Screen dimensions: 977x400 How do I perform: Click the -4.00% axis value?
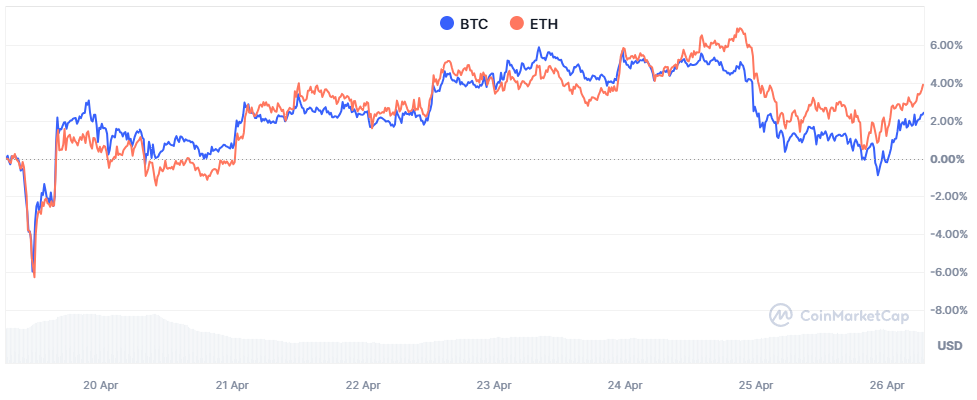click(x=945, y=235)
